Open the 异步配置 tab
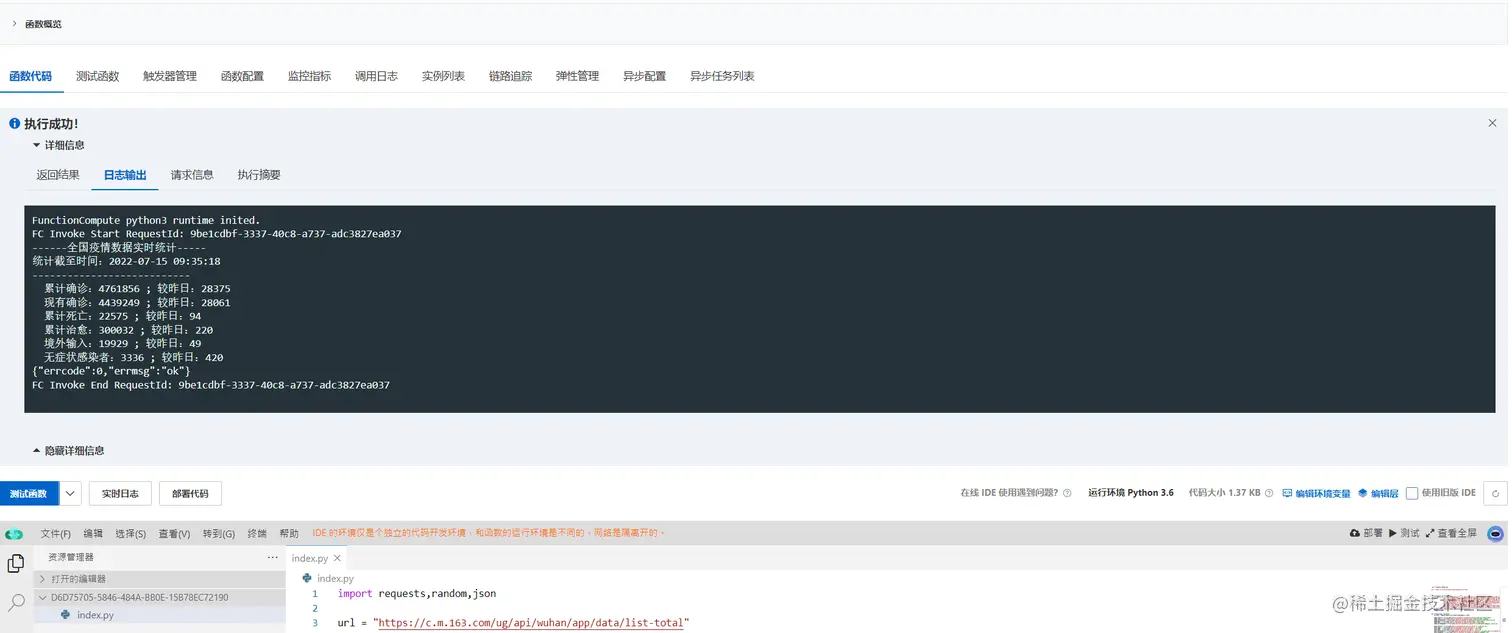Viewport: 1512px width, 633px height. click(644, 76)
